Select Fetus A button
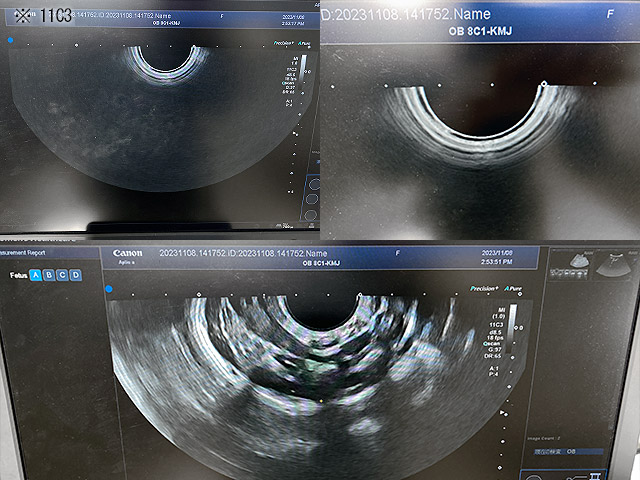 click(x=36, y=275)
